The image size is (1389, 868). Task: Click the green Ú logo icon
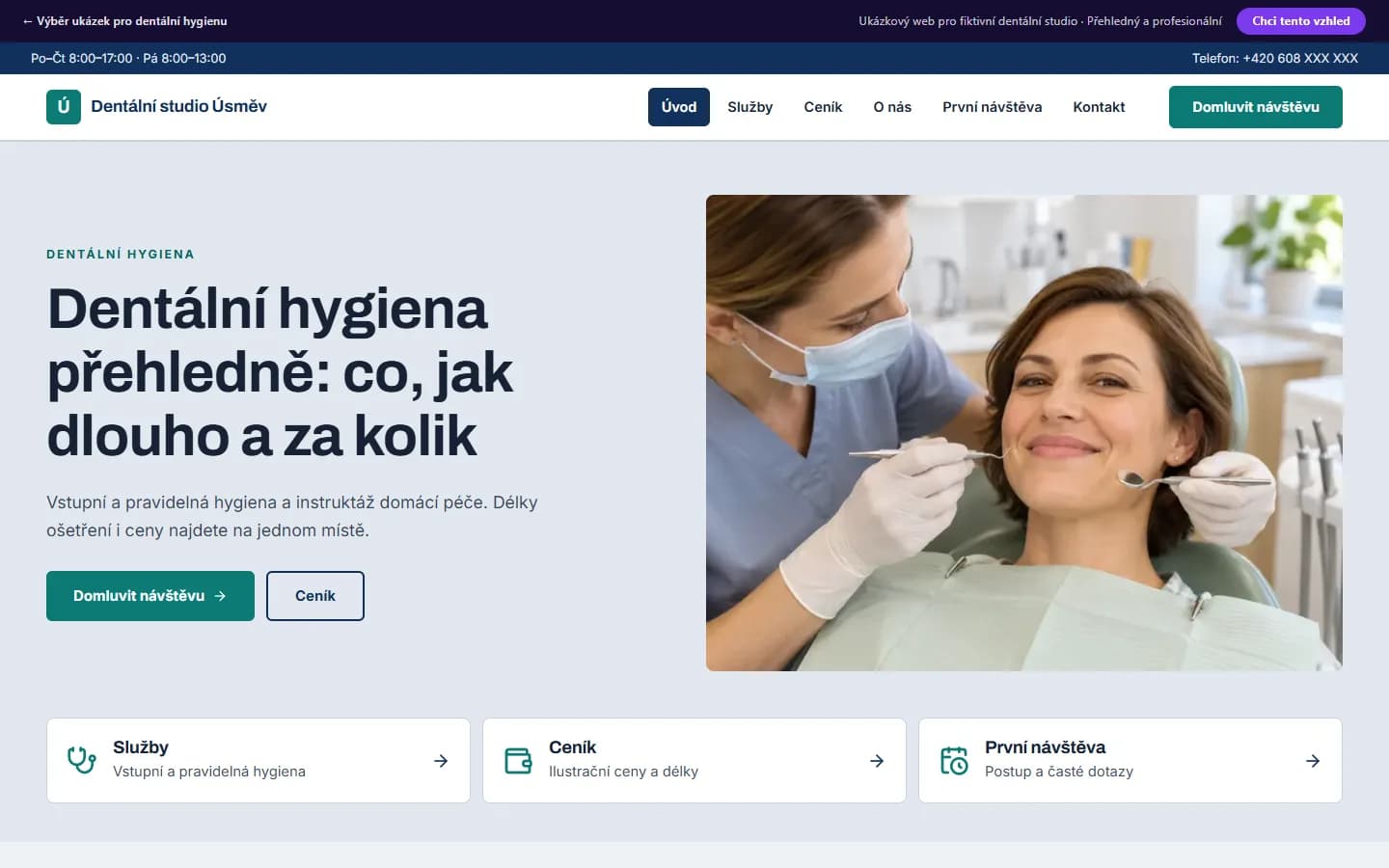(x=64, y=107)
